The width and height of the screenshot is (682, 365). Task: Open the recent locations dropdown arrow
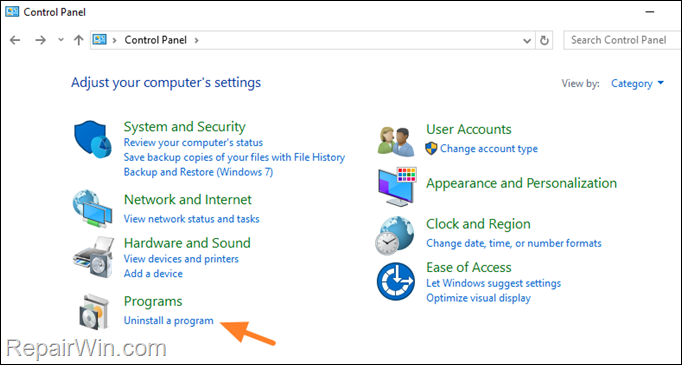[61, 40]
